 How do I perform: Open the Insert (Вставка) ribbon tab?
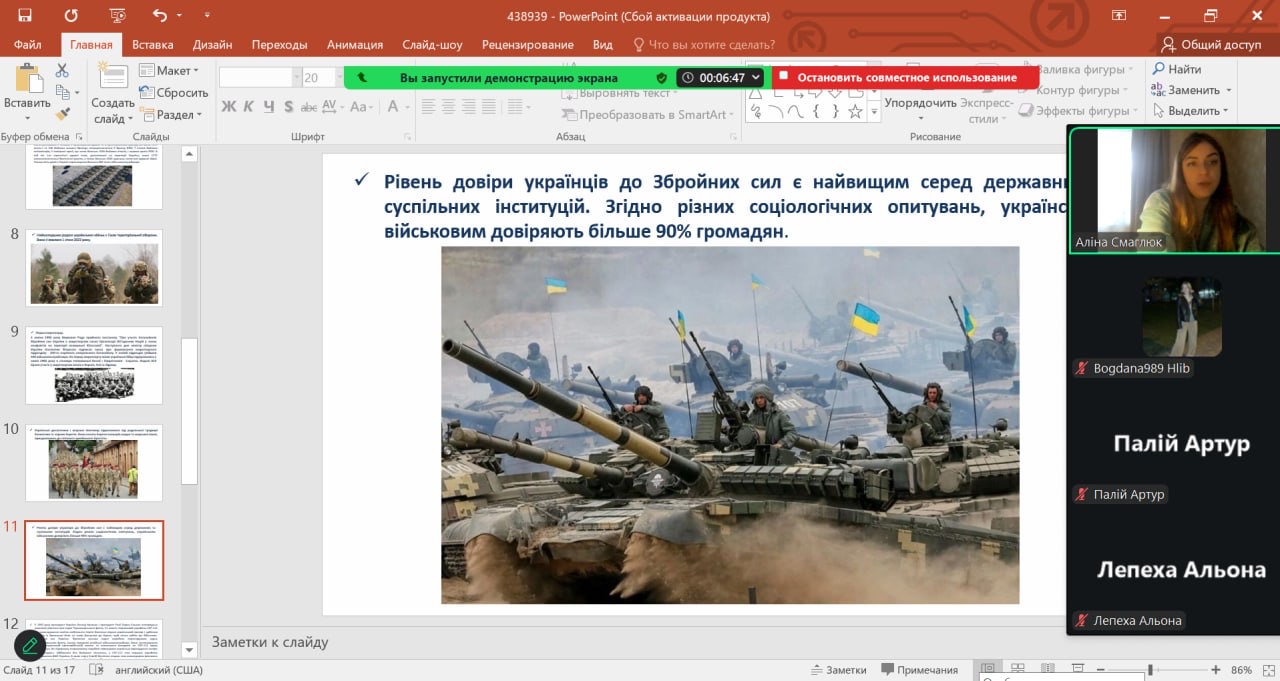152,45
